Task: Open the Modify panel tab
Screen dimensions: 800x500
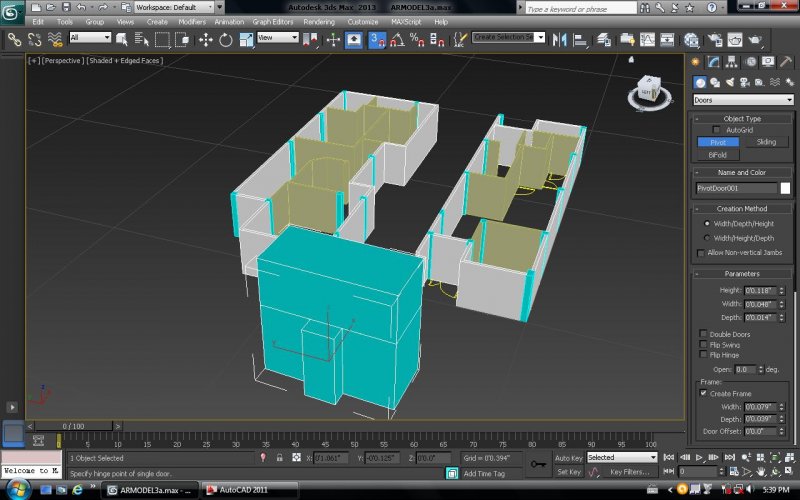Action: pos(714,62)
